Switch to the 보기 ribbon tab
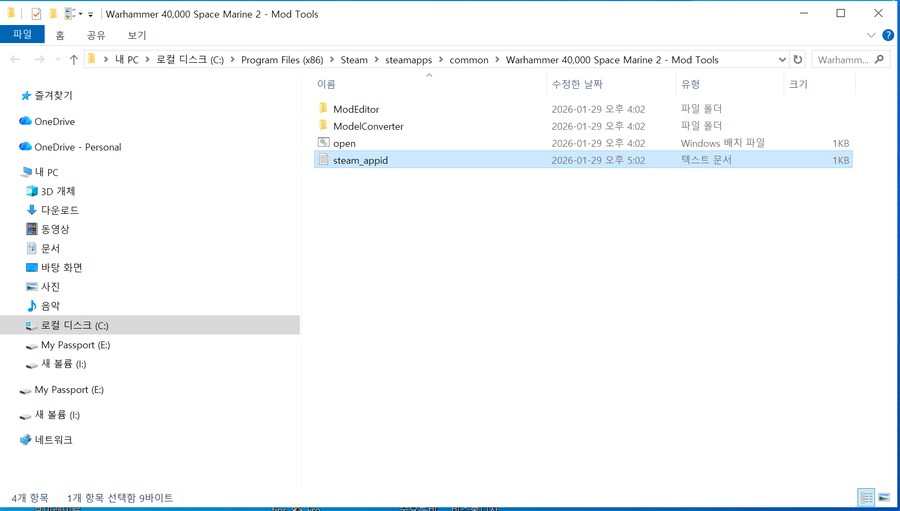The height and width of the screenshot is (511, 900). (x=136, y=35)
